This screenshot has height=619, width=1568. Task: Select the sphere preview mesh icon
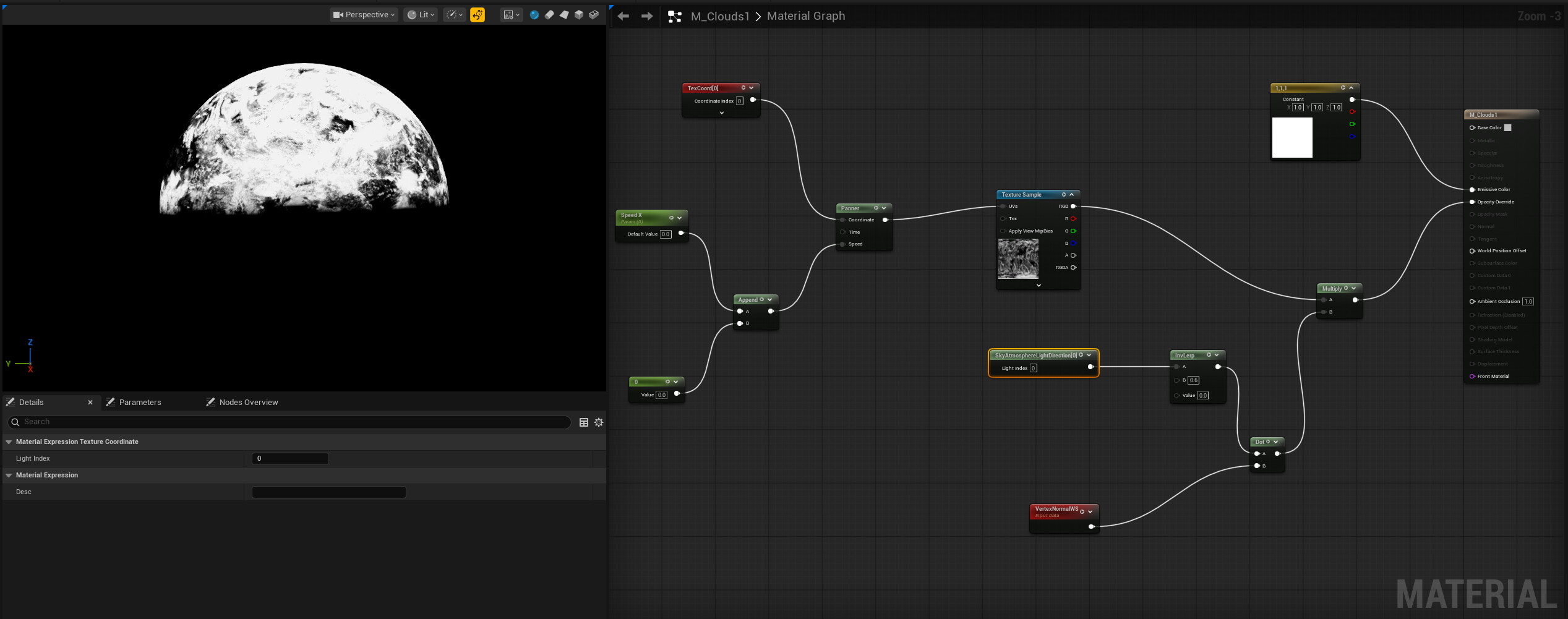click(x=534, y=15)
